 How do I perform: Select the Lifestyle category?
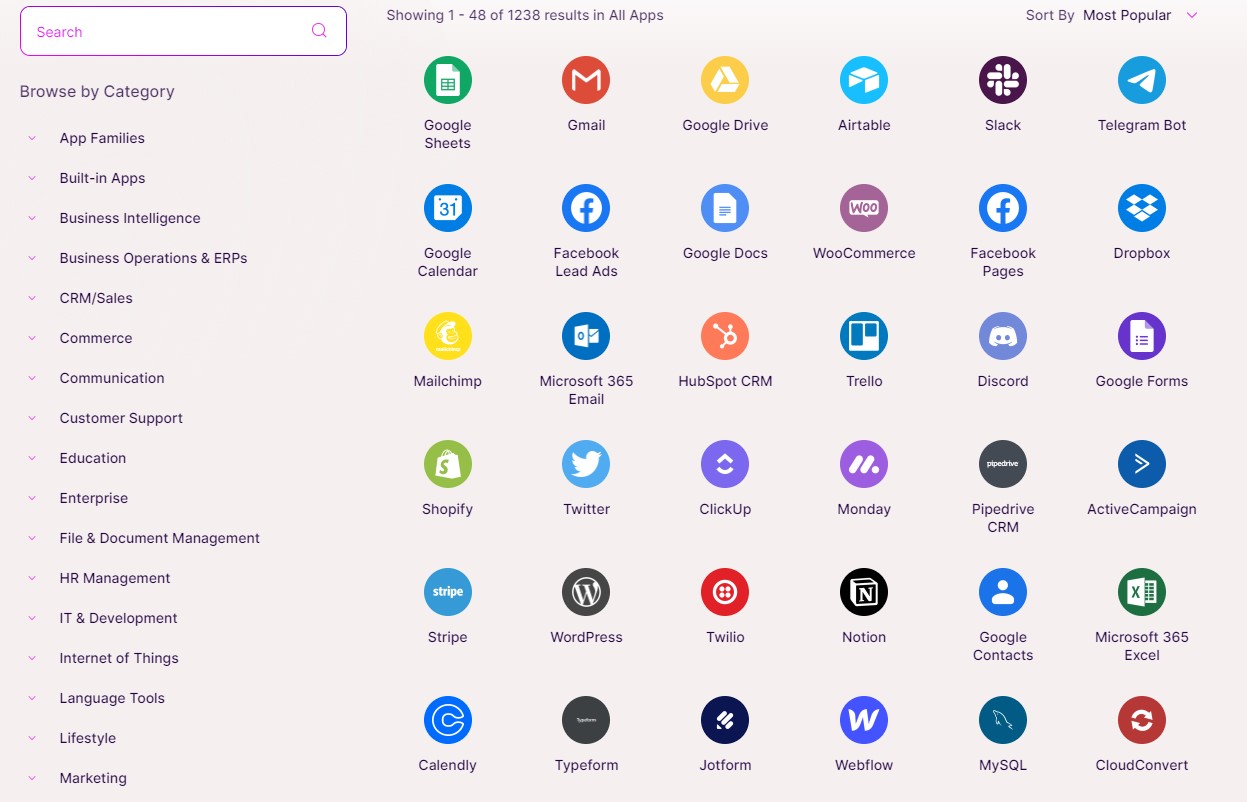tap(88, 738)
